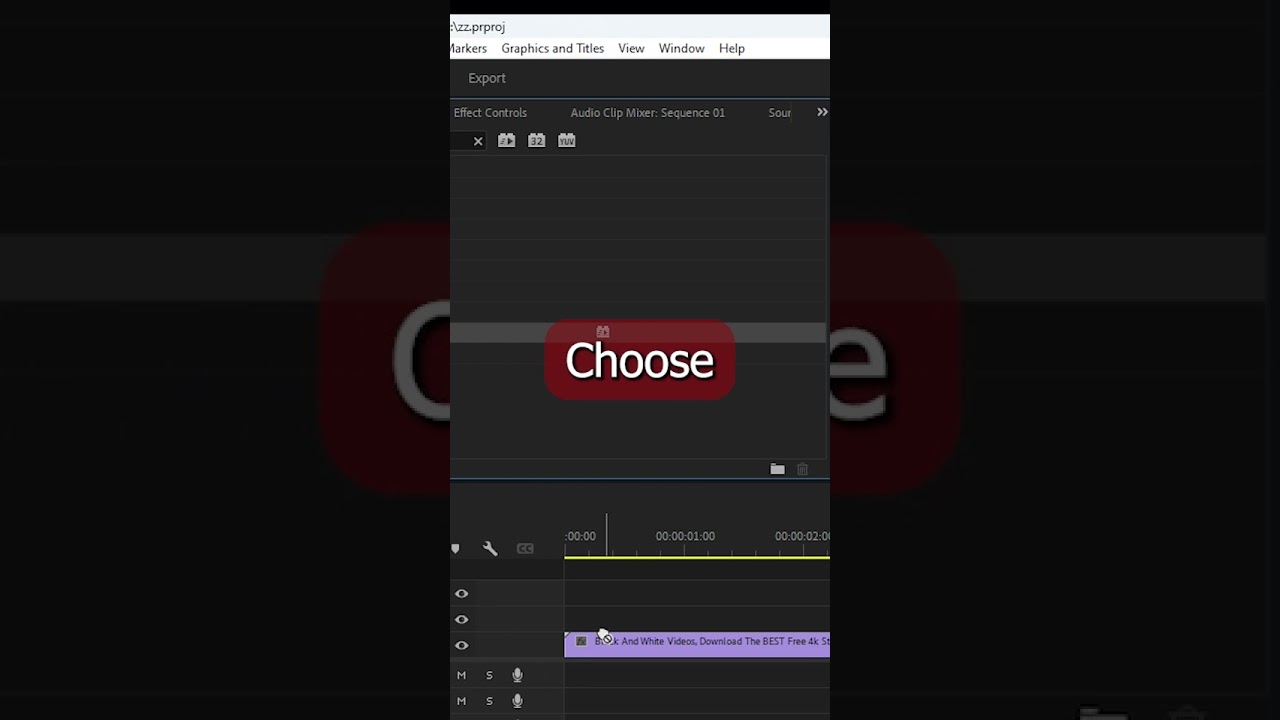Click the fx badge on the purple clip
This screenshot has width=1280, height=720.
(581, 641)
